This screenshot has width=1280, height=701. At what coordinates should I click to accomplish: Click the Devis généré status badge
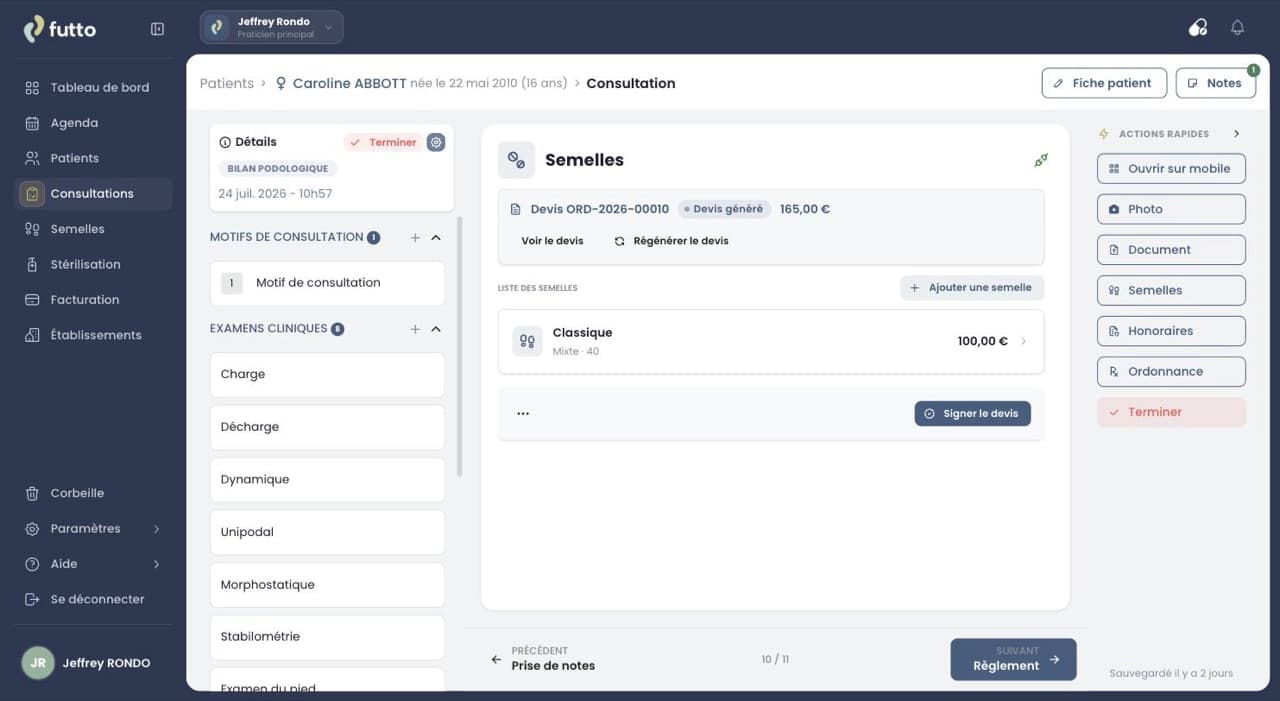pyautogui.click(x=723, y=210)
